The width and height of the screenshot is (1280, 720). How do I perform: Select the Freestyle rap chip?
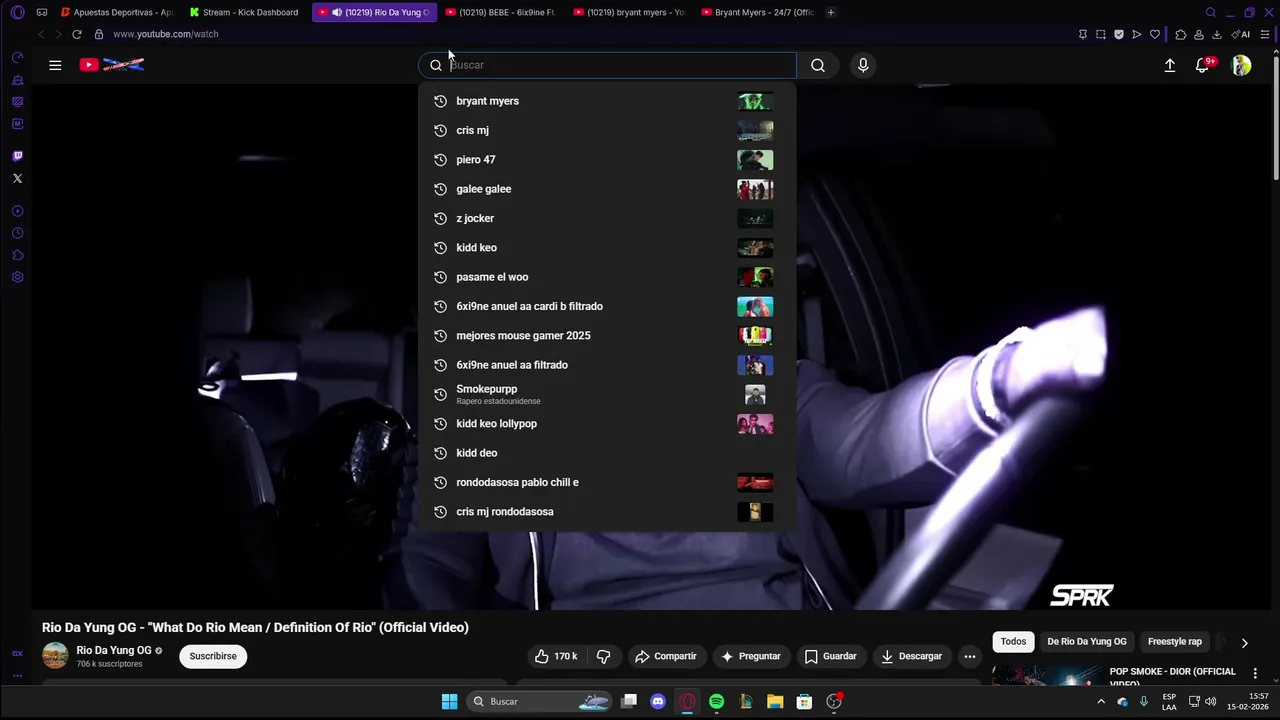1175,642
